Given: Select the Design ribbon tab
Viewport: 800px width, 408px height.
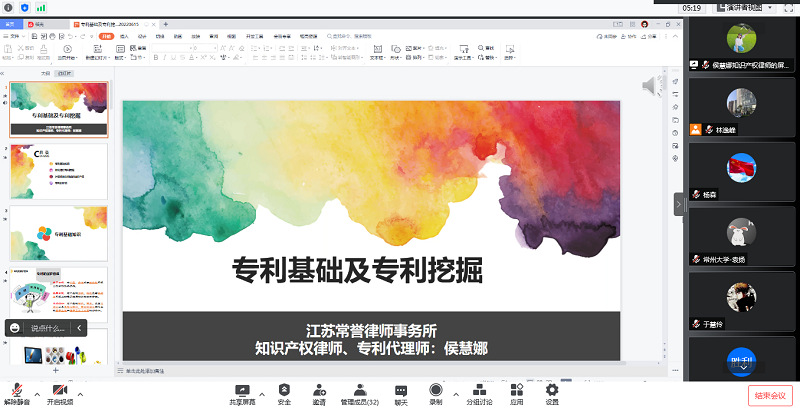Looking at the screenshot, I should click(x=142, y=36).
